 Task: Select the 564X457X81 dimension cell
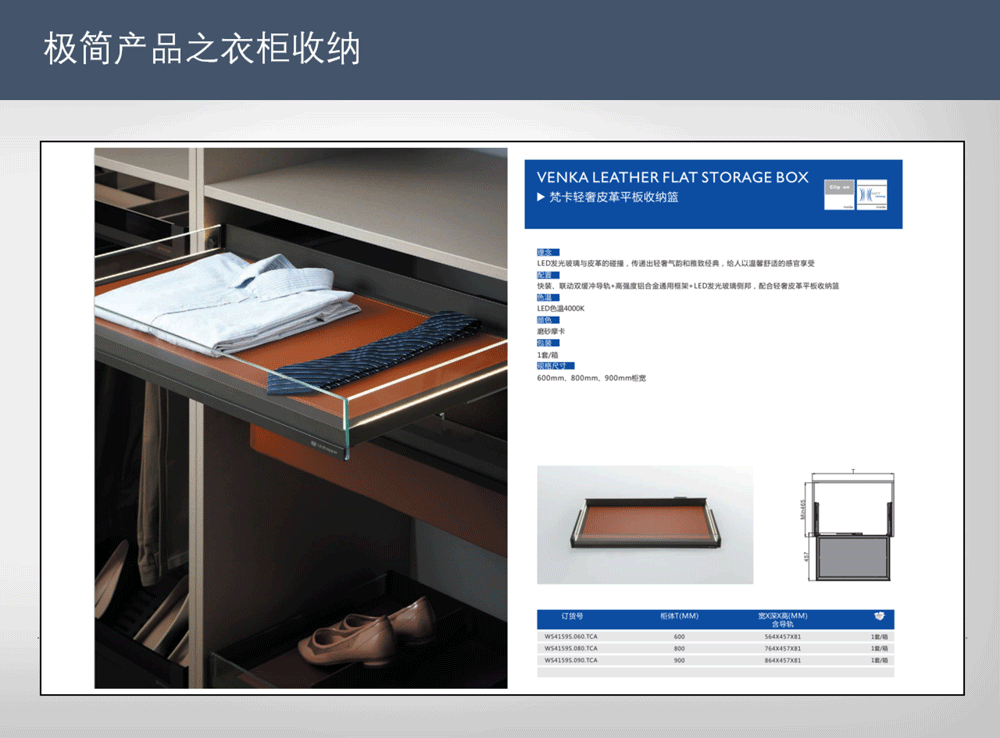click(x=782, y=636)
